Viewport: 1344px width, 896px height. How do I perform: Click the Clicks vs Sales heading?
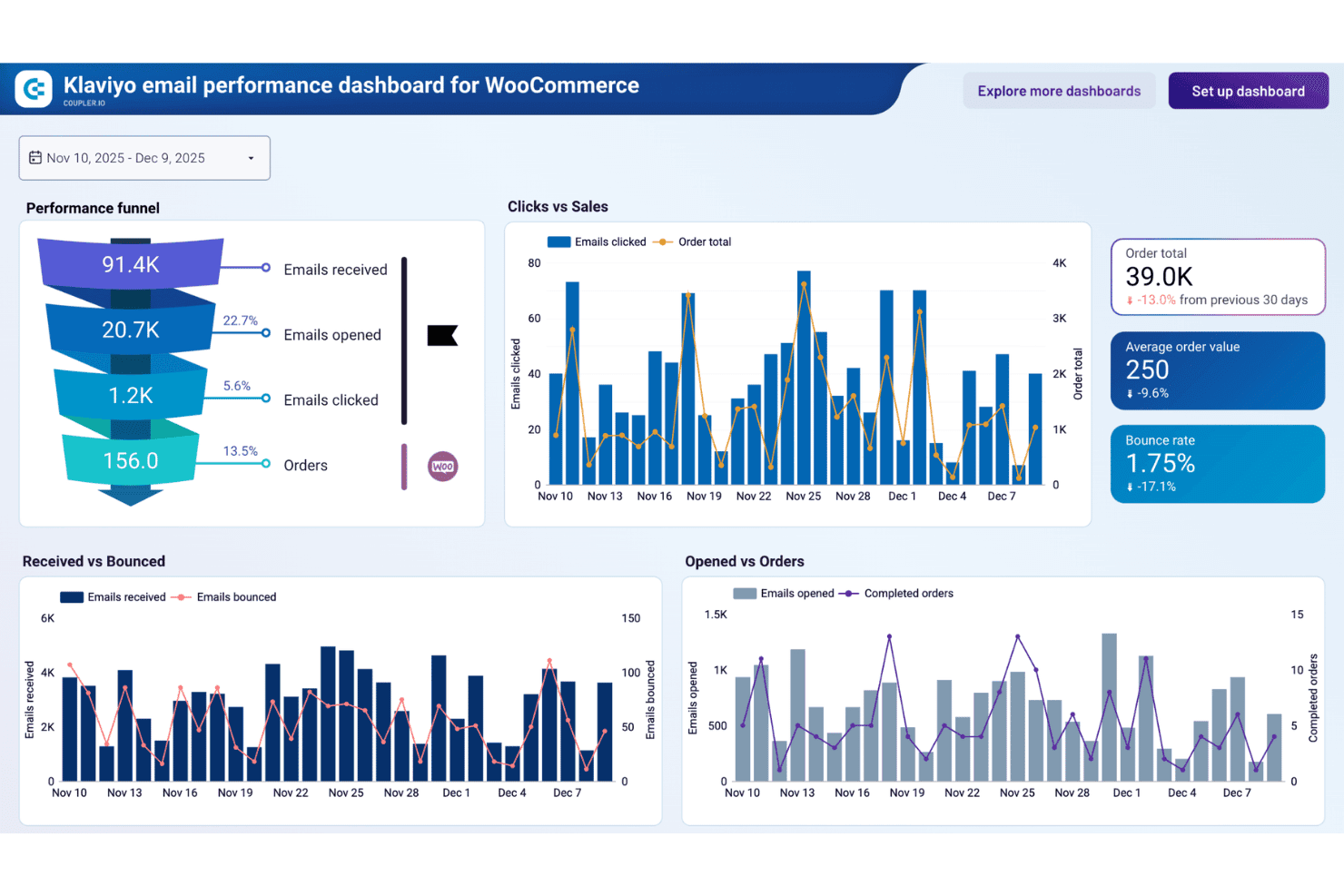pyautogui.click(x=558, y=207)
